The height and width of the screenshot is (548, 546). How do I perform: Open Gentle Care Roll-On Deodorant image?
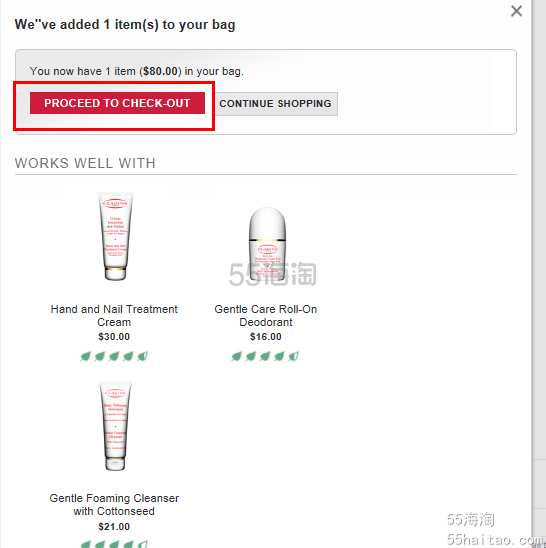[267, 243]
